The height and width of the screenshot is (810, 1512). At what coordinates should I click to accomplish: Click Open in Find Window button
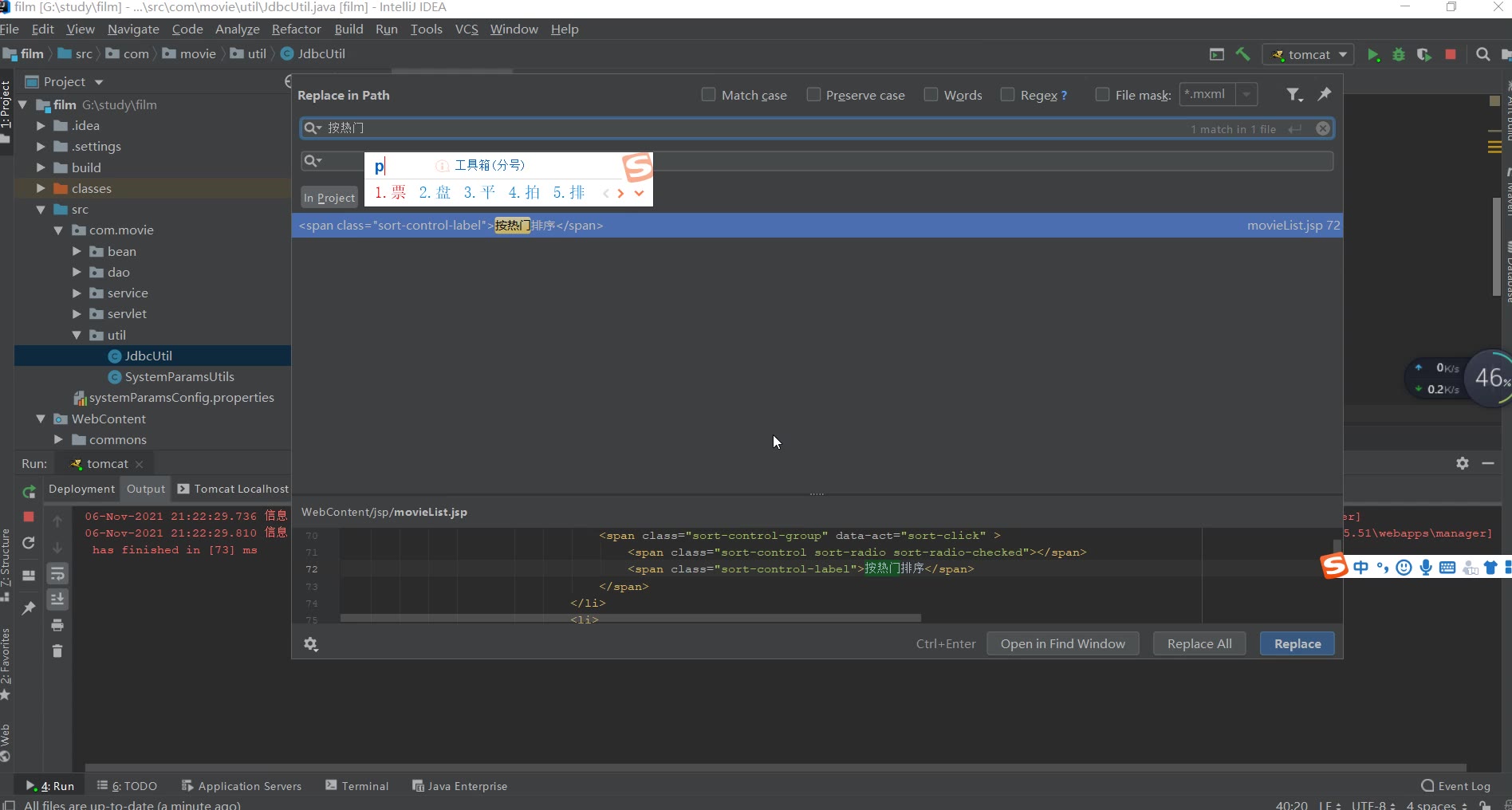pyautogui.click(x=1063, y=644)
